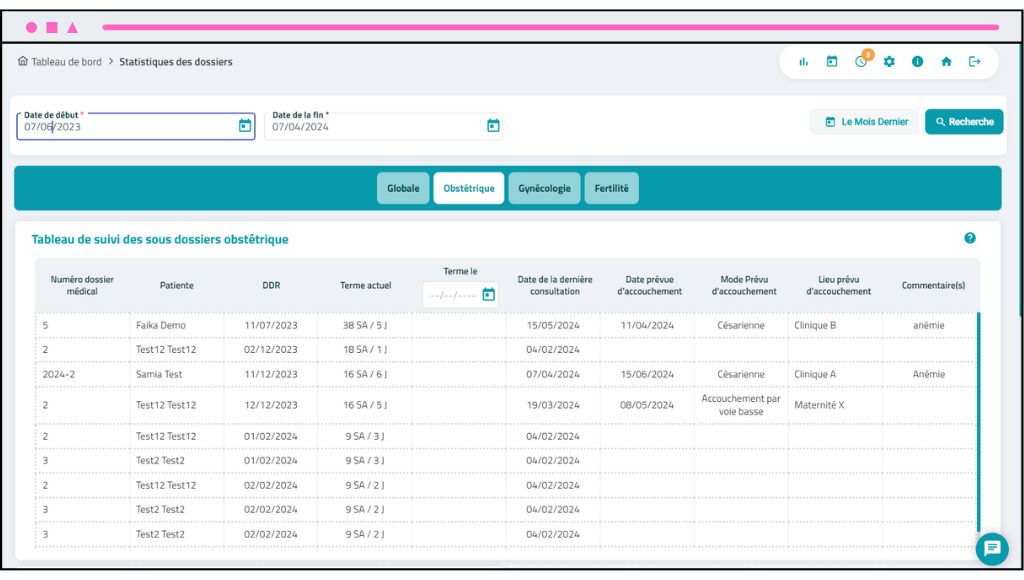Click the table title Tableau de suivi
This screenshot has height=580, width=1024.
(160, 239)
